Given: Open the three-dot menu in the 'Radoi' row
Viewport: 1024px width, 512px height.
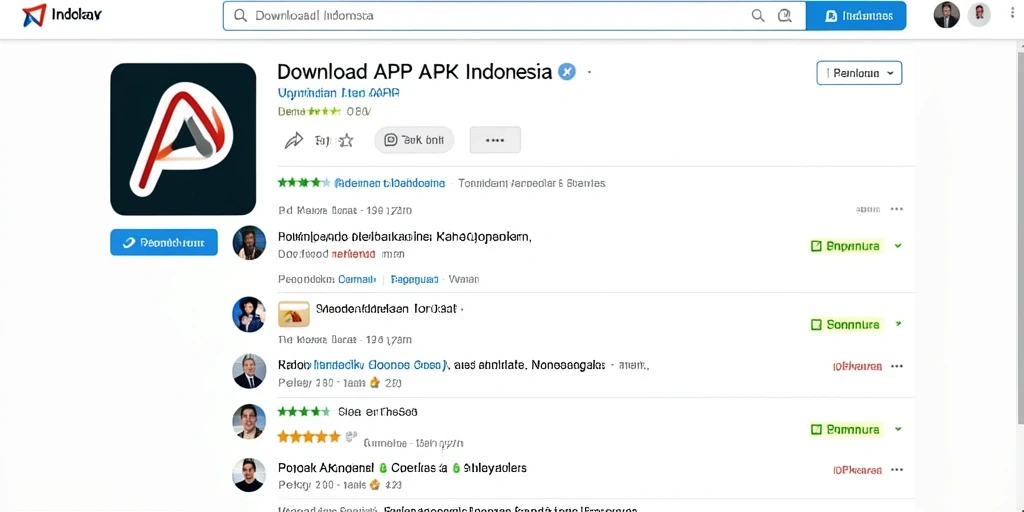Looking at the screenshot, I should (897, 366).
